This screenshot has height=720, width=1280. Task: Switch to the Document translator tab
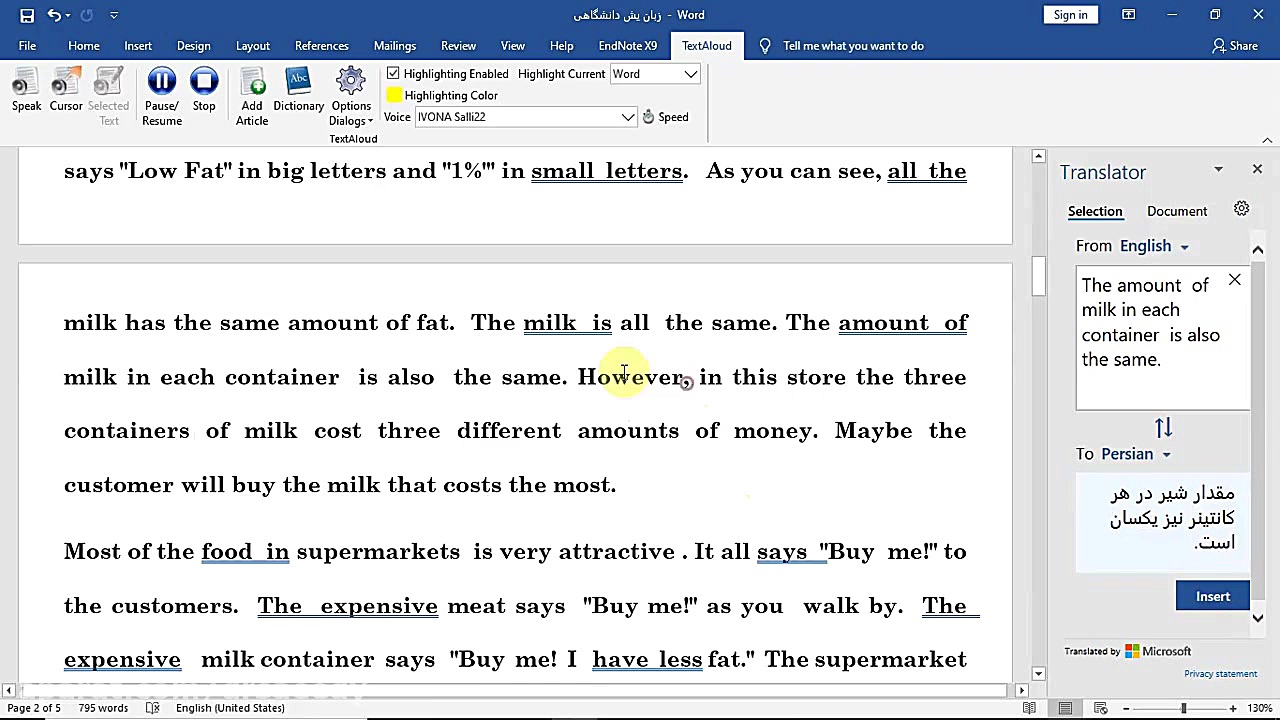tap(1177, 211)
